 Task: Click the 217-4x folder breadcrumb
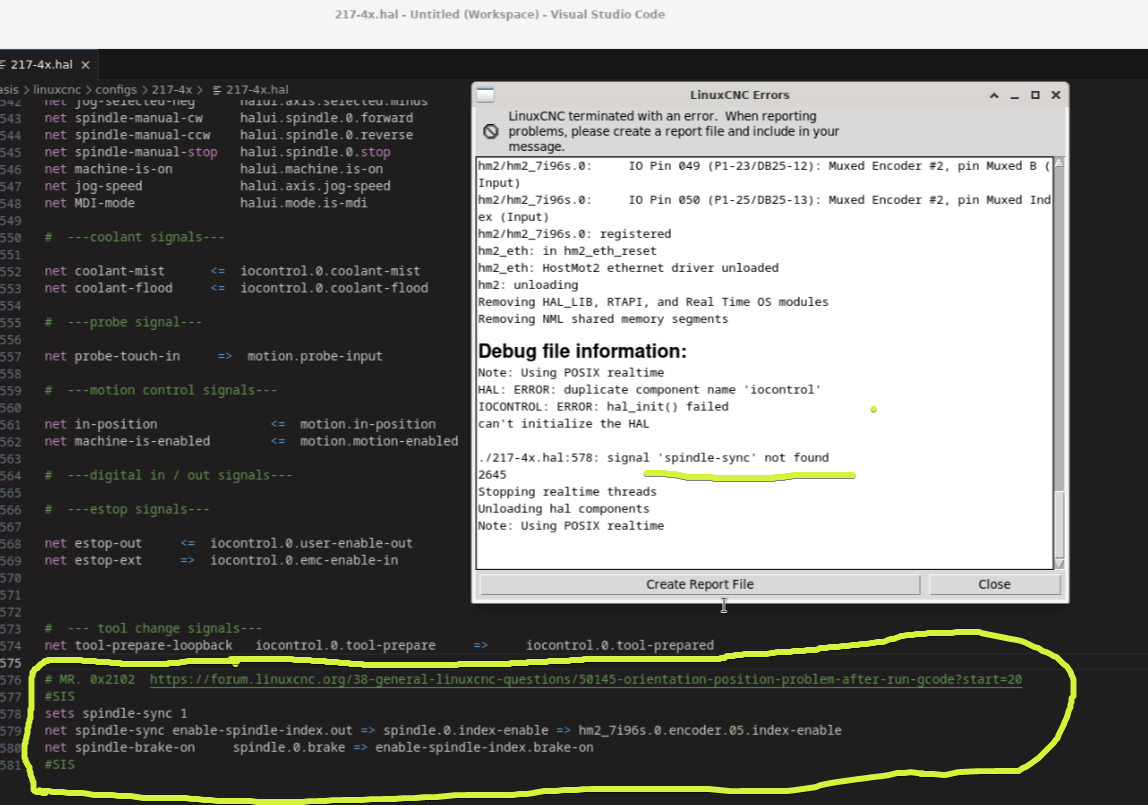click(171, 89)
